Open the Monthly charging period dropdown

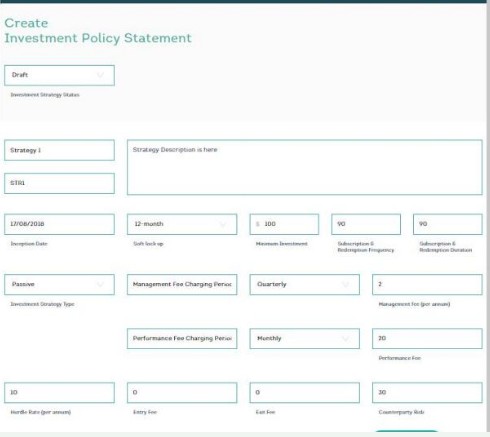tap(305, 339)
